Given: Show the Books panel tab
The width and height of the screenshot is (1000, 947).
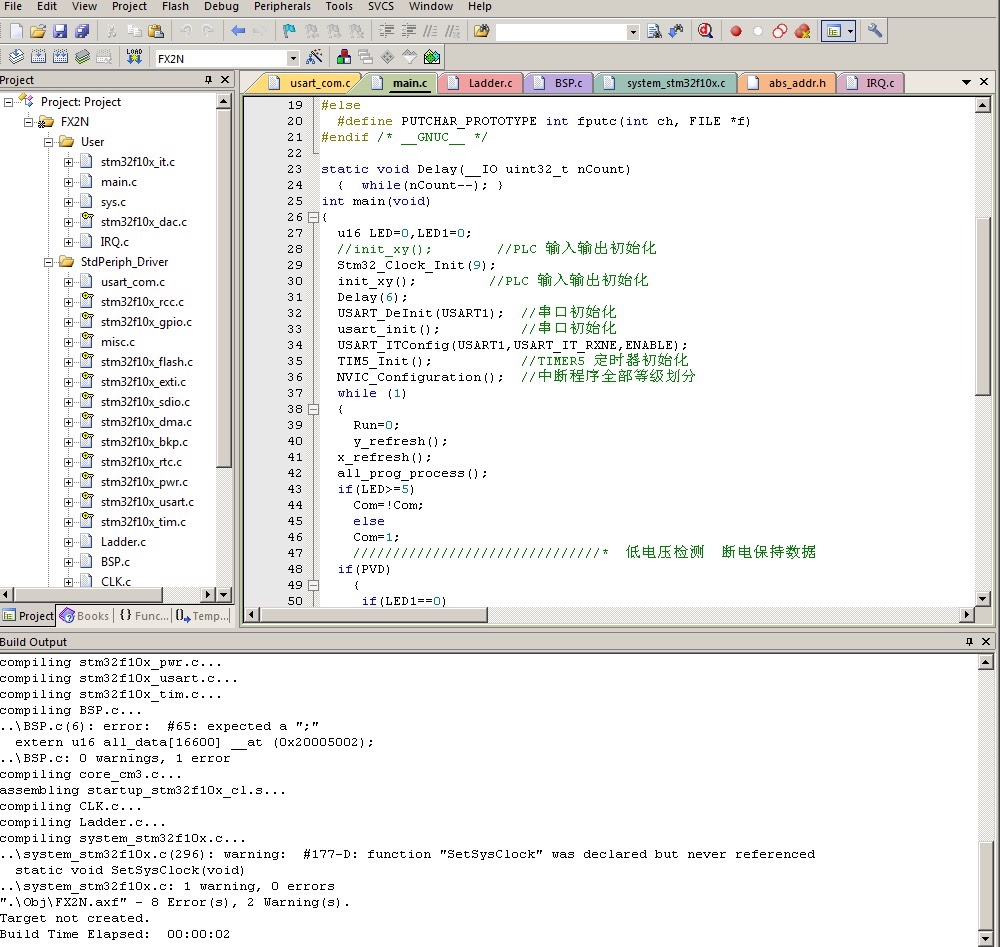Looking at the screenshot, I should (85, 616).
